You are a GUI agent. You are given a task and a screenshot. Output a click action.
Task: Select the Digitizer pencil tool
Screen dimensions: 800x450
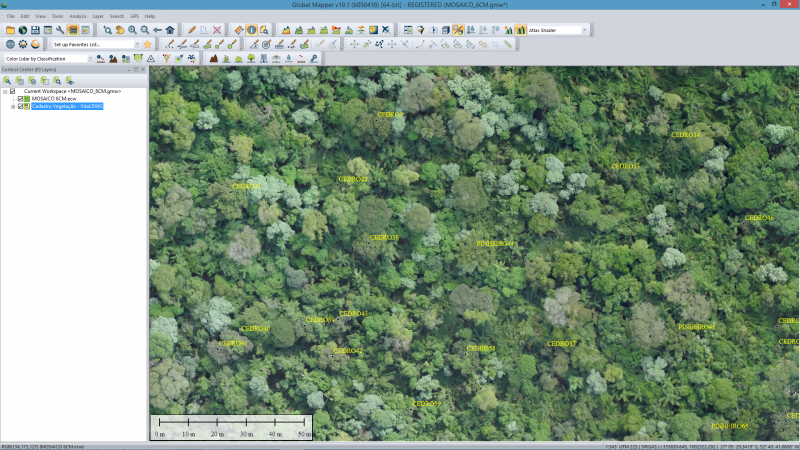[x=192, y=30]
